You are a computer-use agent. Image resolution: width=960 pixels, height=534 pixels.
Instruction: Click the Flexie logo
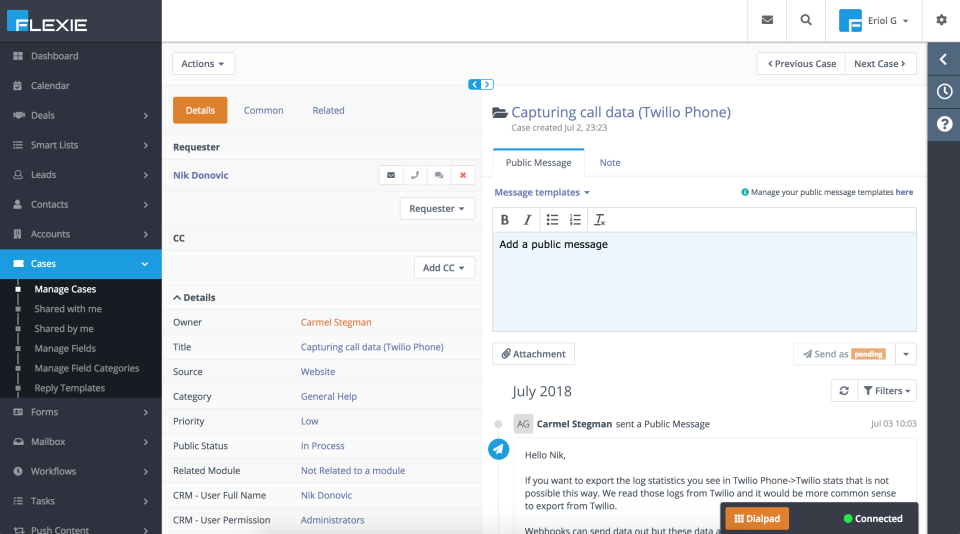click(x=47, y=21)
